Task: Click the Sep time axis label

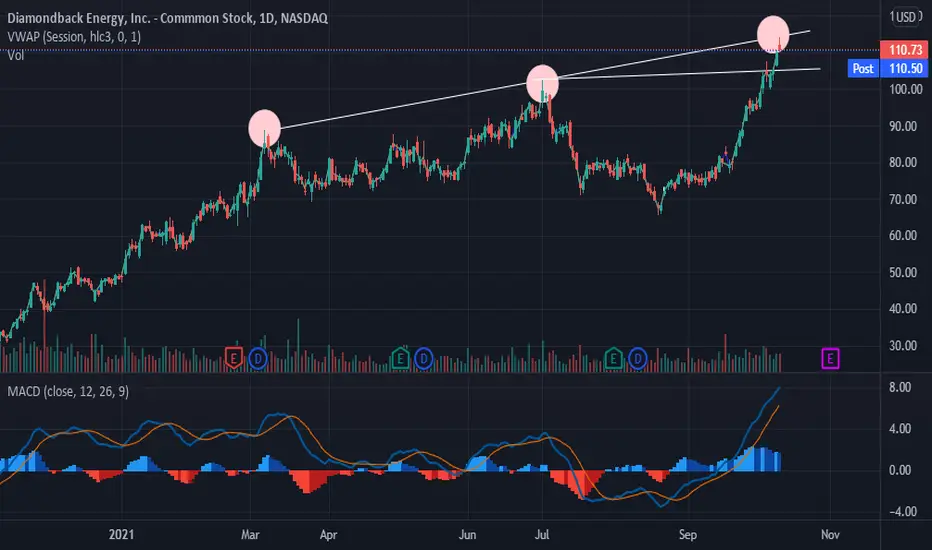Action: point(688,535)
